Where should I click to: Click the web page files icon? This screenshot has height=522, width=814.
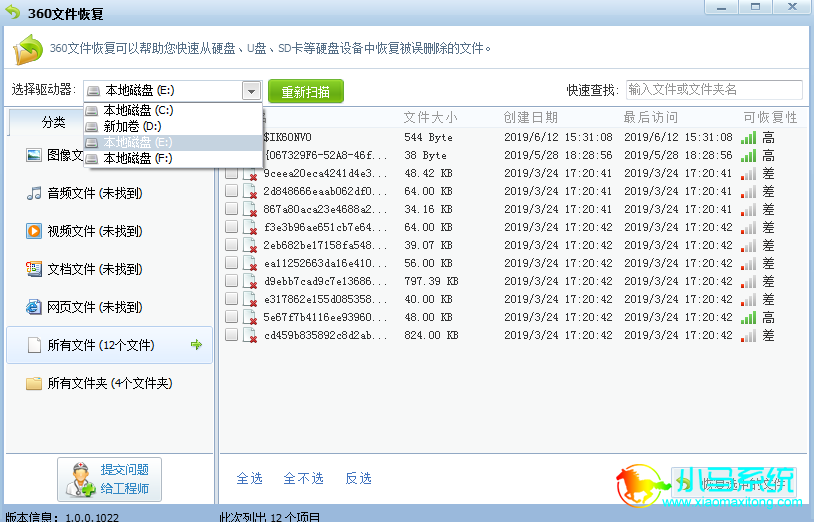34,307
